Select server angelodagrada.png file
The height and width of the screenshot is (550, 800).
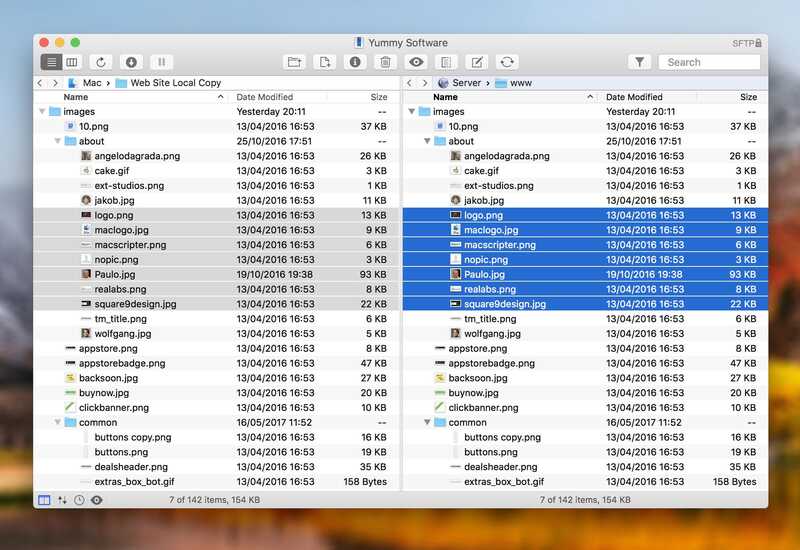coord(585,156)
